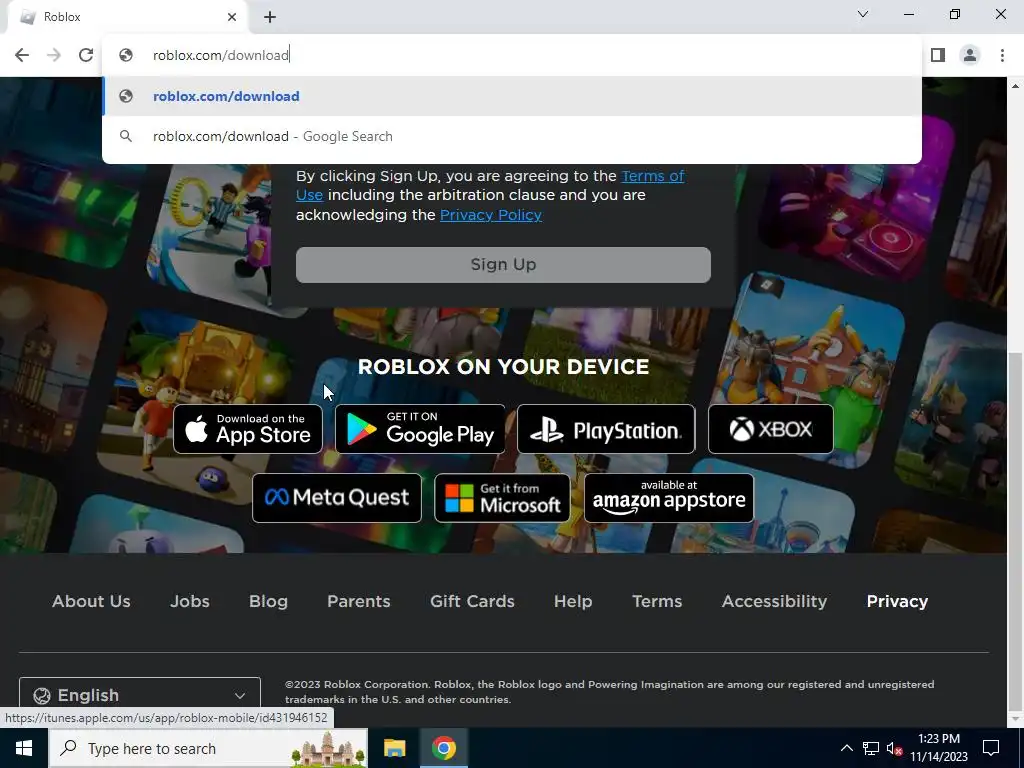Open the network icon in system tray
This screenshot has width=1024, height=768.
(871, 748)
